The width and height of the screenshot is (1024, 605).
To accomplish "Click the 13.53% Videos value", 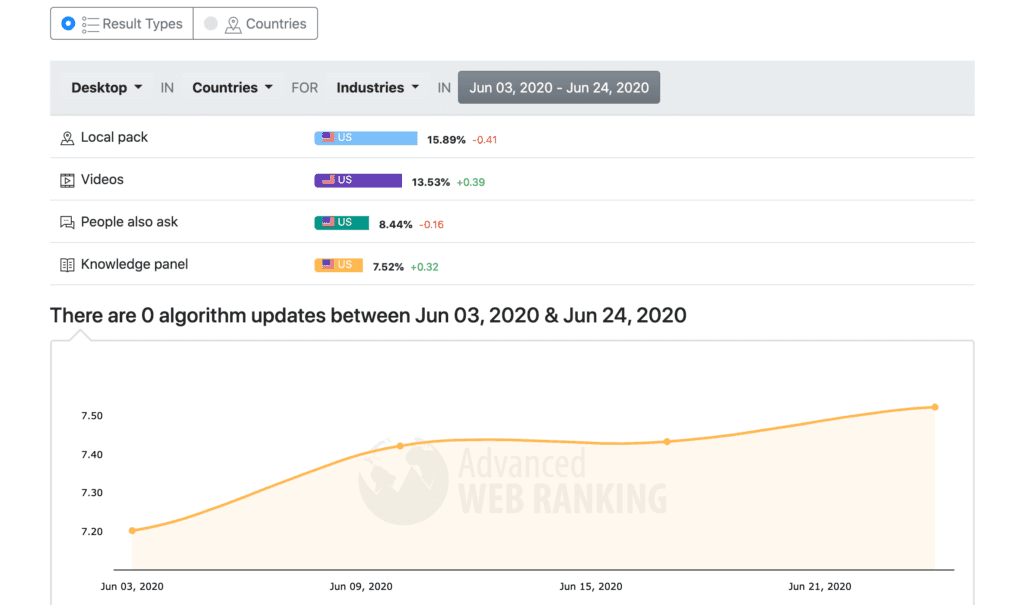I will [x=430, y=182].
